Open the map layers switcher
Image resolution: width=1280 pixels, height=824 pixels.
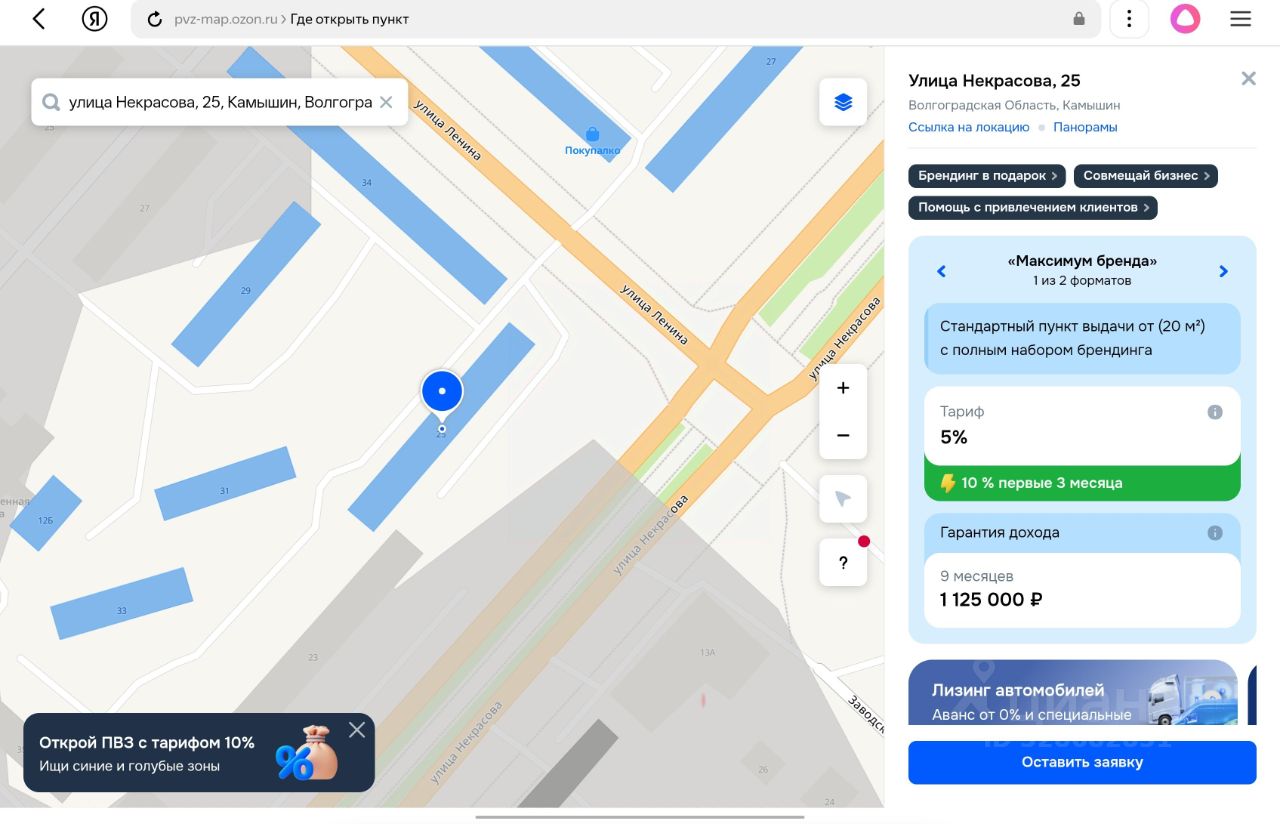(x=843, y=102)
